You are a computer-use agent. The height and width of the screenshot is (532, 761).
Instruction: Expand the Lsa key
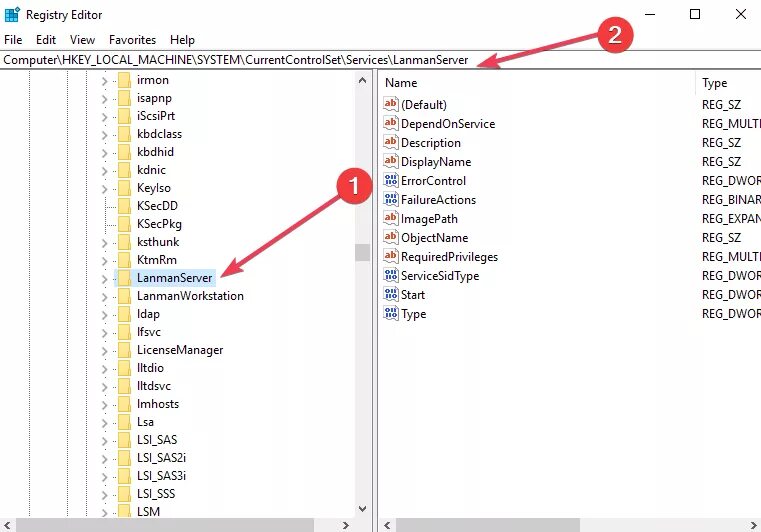pyautogui.click(x=104, y=422)
